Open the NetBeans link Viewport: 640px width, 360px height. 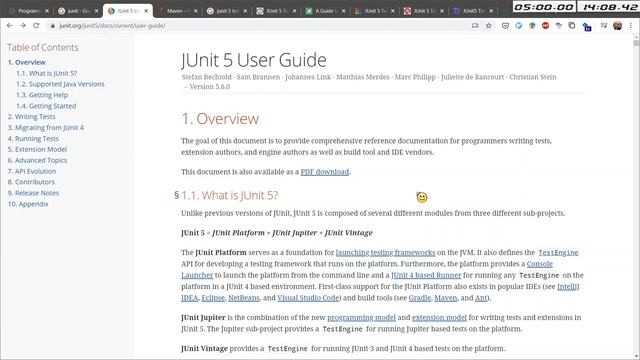tap(244, 298)
